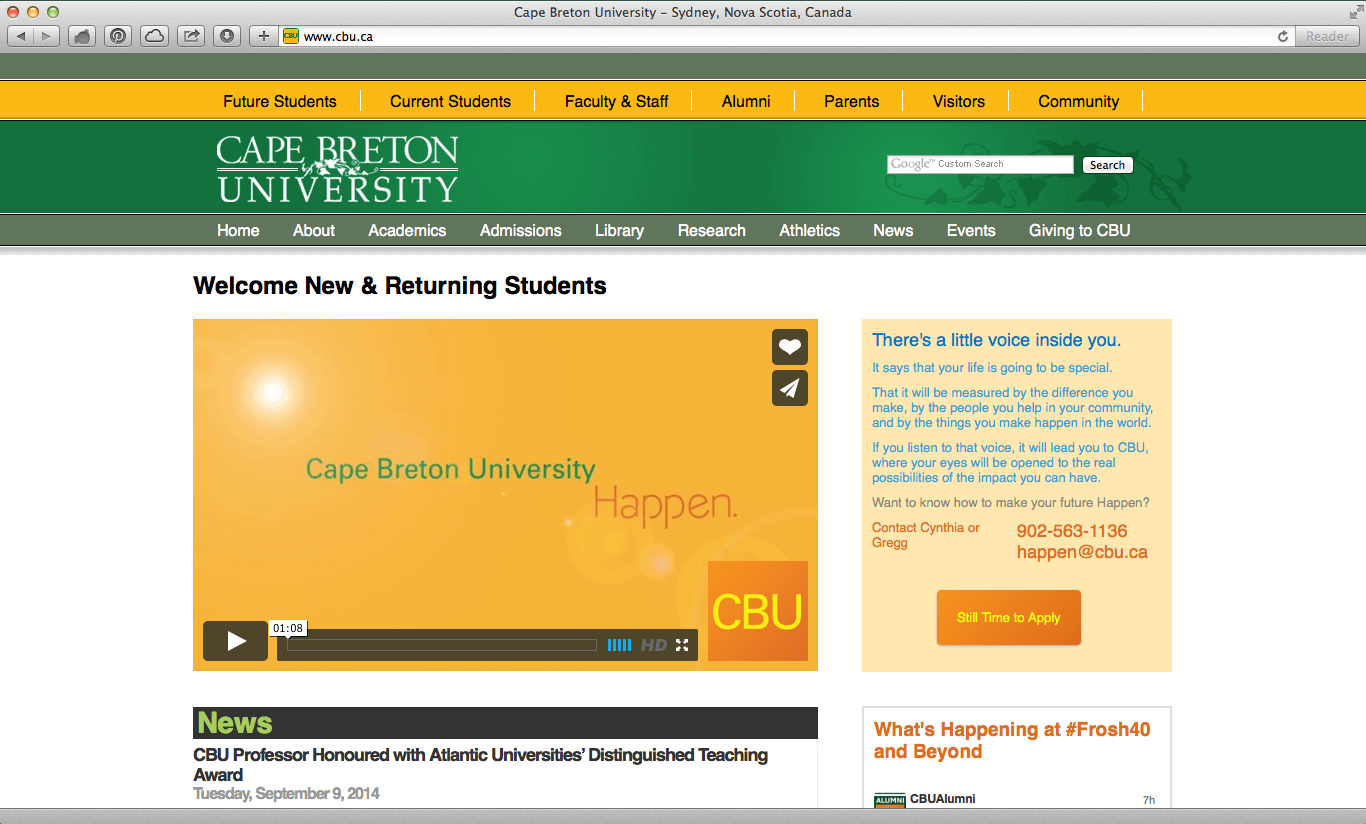
Task: Open iCloud Tabs cloud icon
Action: click(x=154, y=36)
